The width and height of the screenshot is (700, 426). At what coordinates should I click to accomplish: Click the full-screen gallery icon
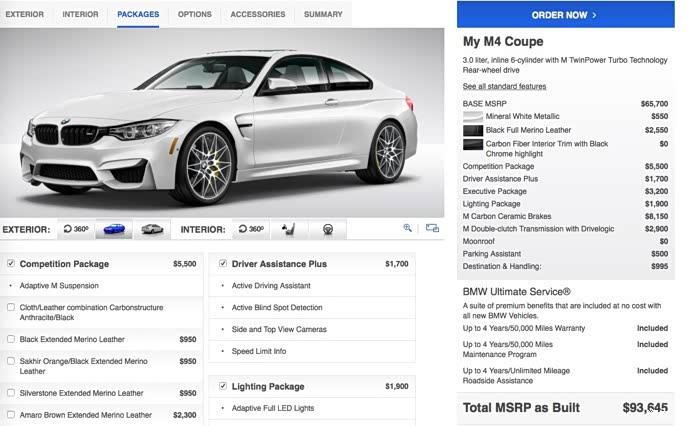[x=432, y=228]
